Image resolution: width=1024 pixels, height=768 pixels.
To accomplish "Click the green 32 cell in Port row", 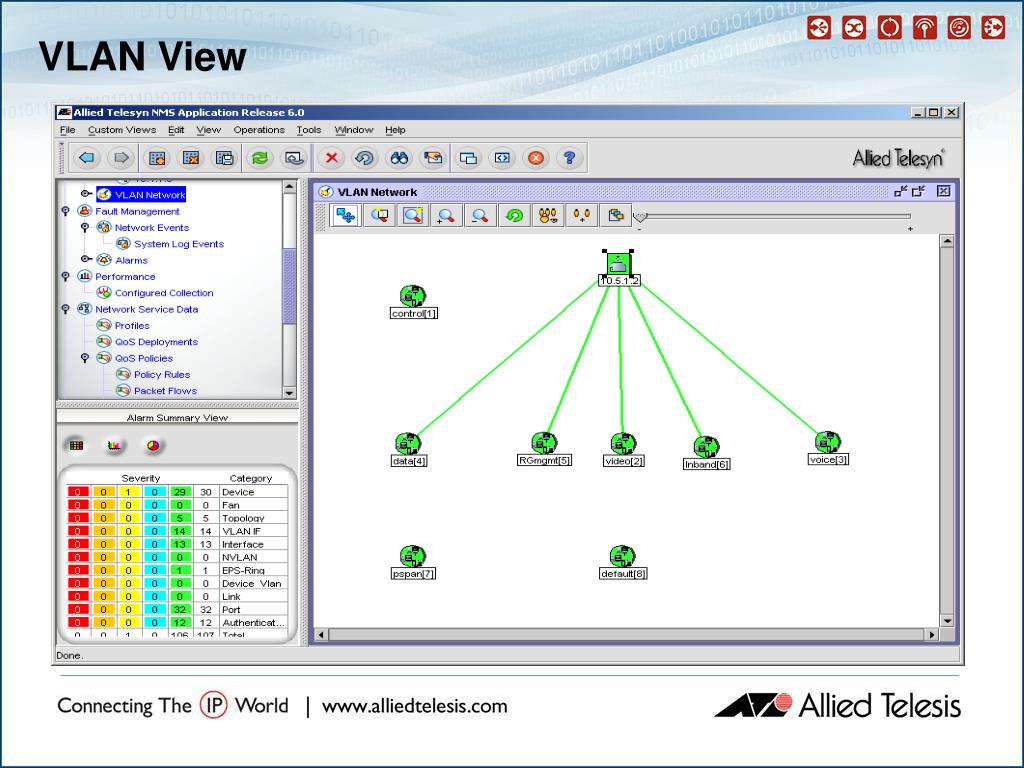I will click(180, 609).
